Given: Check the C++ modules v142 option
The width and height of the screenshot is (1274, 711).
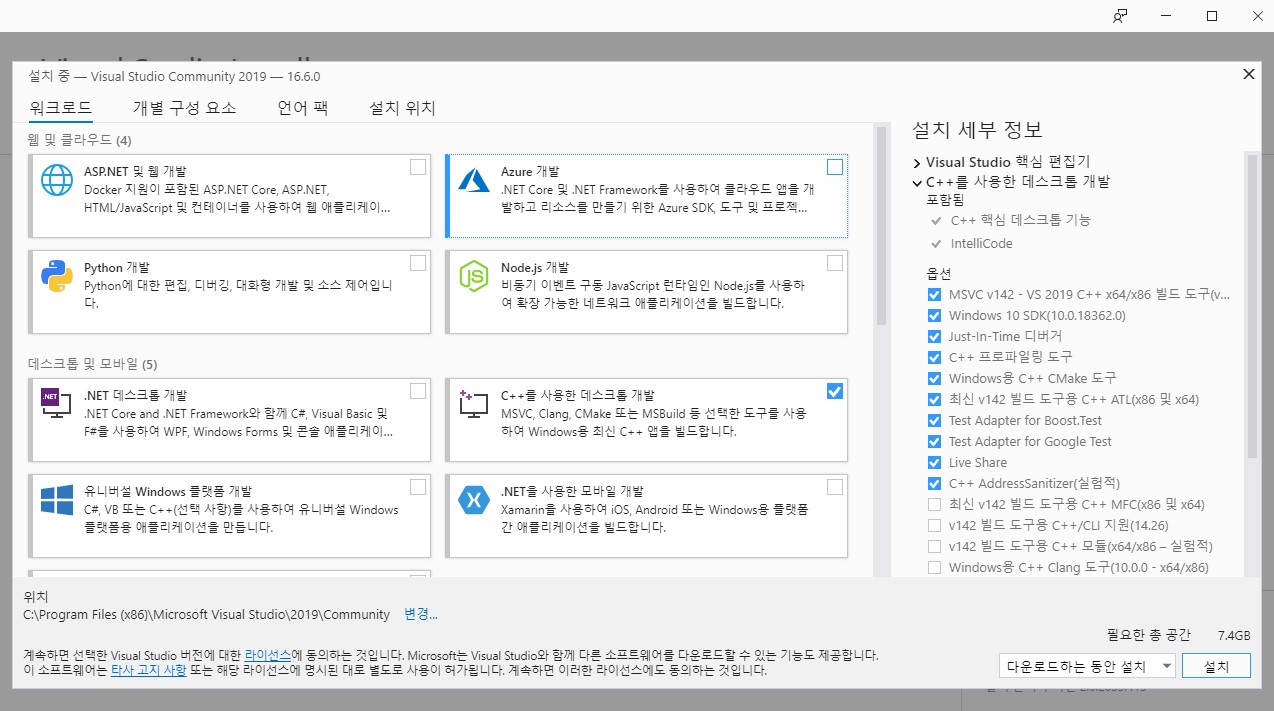Looking at the screenshot, I should pos(934,546).
